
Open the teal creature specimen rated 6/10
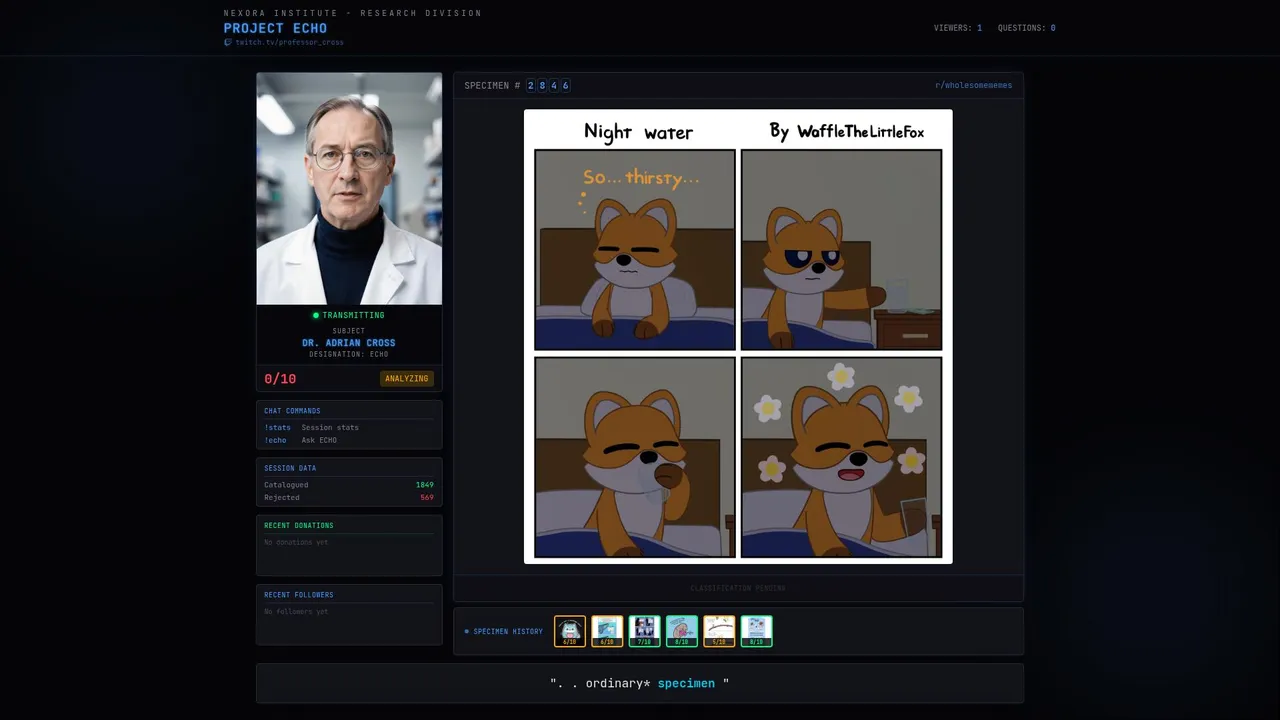570,631
